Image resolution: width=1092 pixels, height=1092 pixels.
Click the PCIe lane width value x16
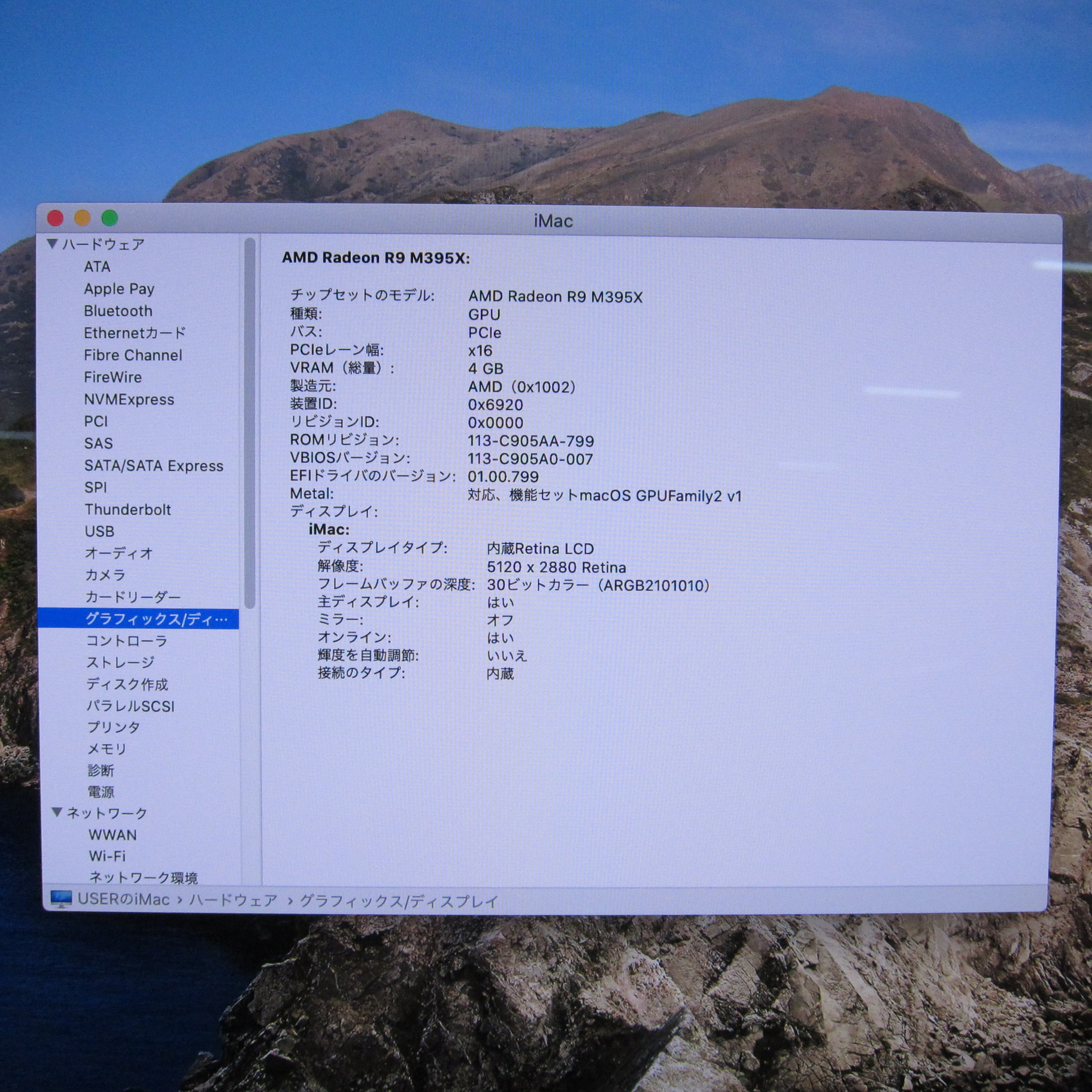[480, 351]
